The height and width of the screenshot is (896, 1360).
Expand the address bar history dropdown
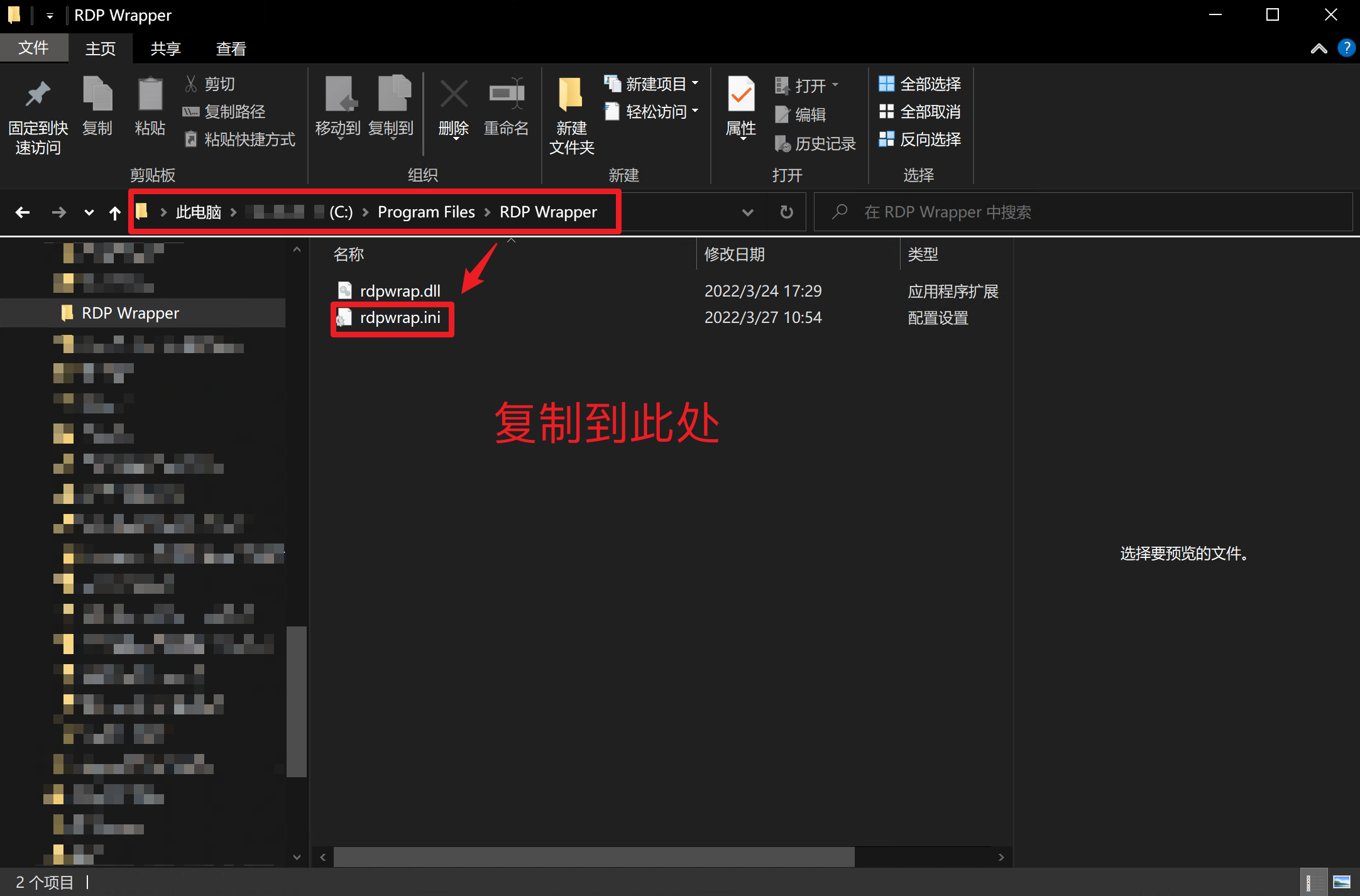(x=747, y=212)
